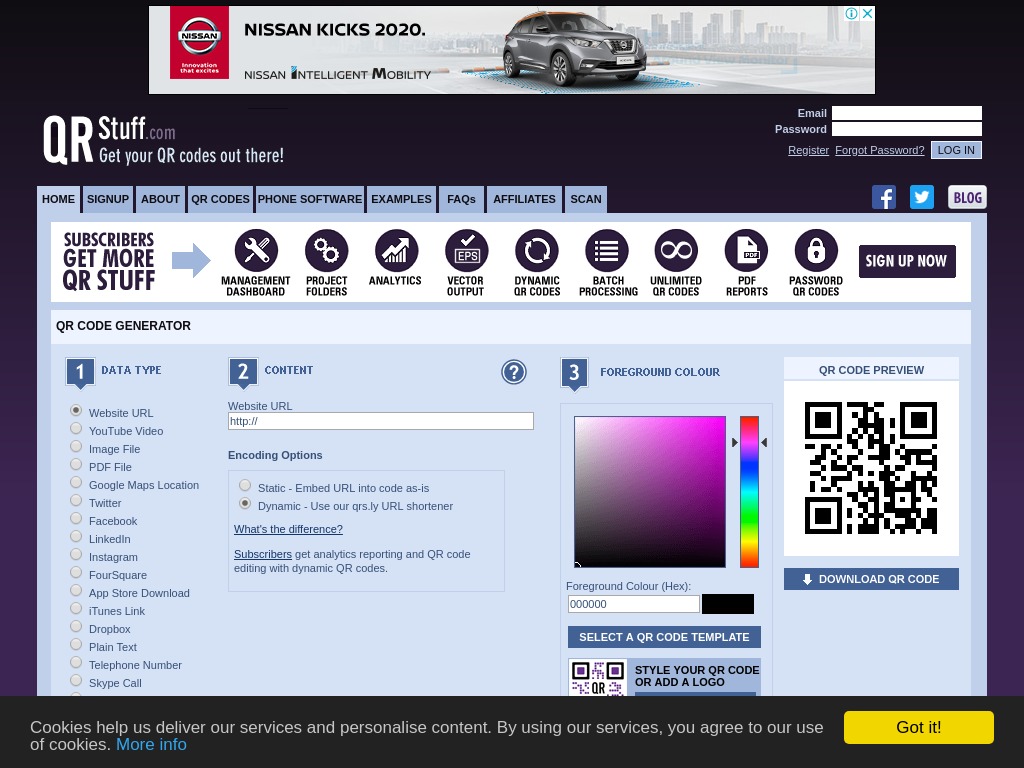Select the YouTube Video data type
The width and height of the screenshot is (1024, 768).
point(76,429)
